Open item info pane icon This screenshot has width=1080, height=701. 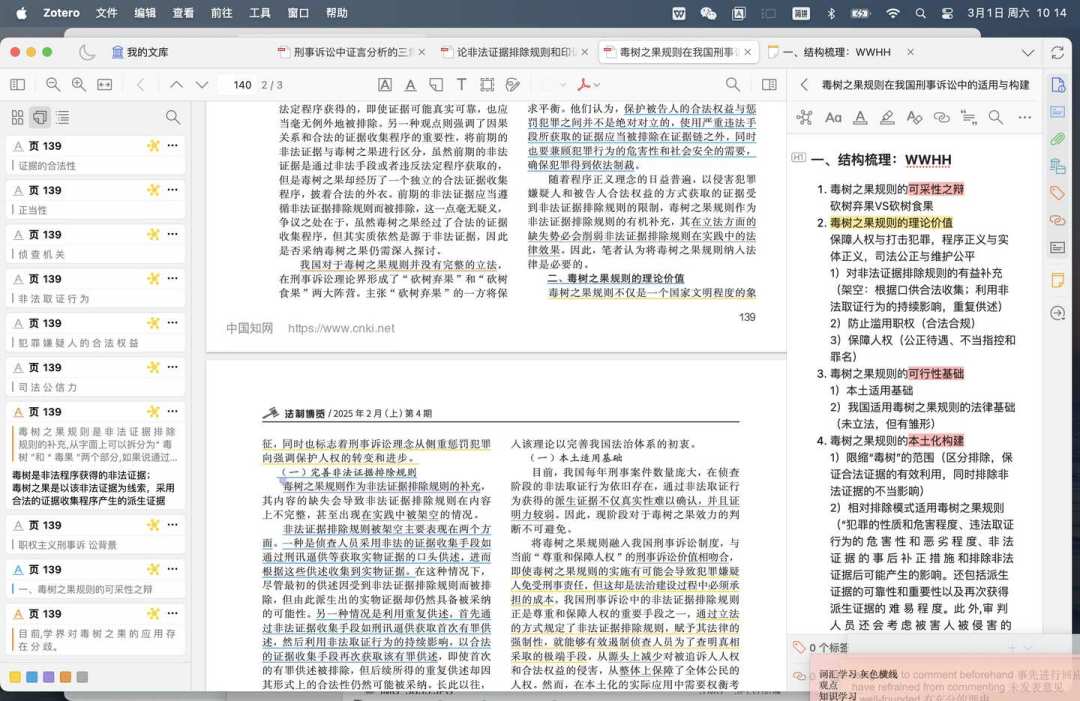point(1058,84)
